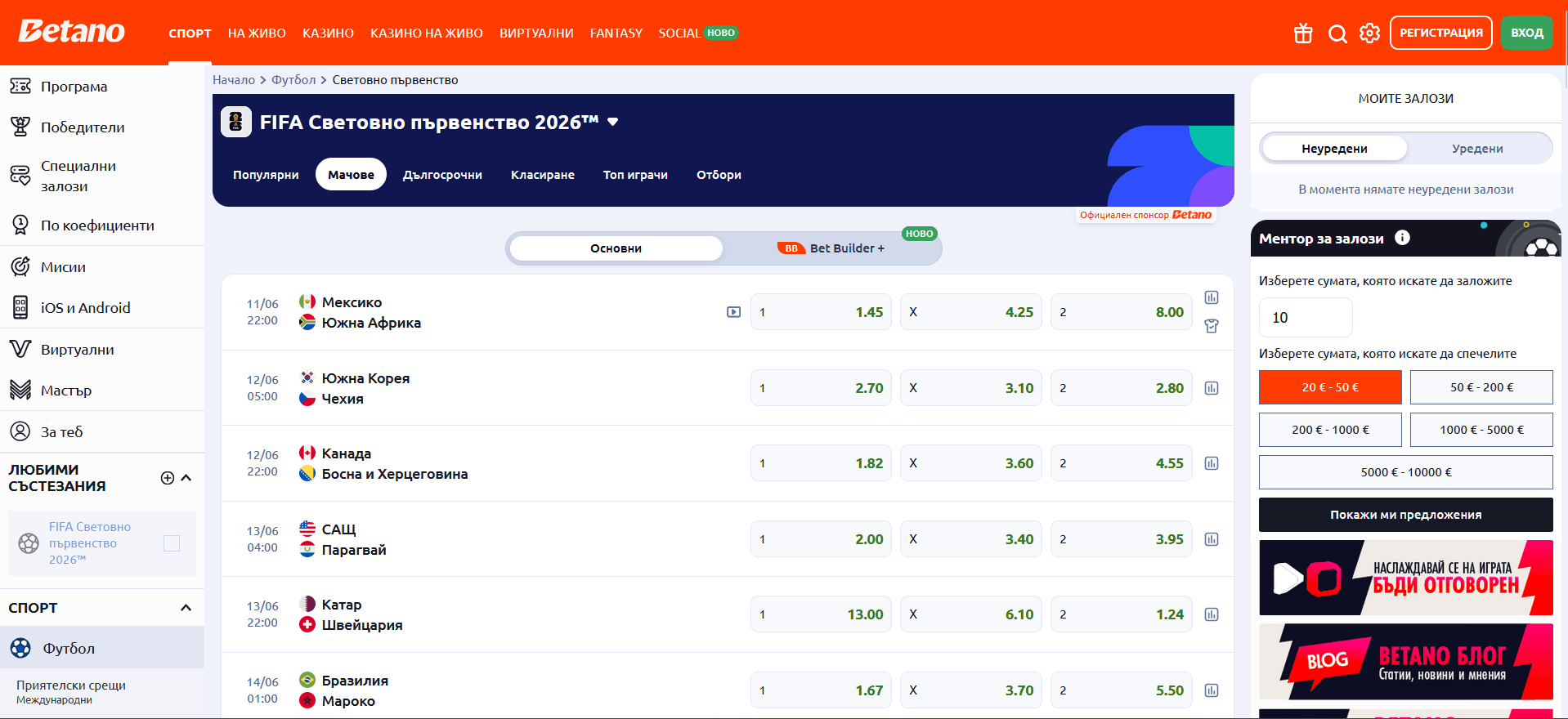The image size is (1568, 719).
Task: Click the stake amount input field
Action: tap(1306, 317)
